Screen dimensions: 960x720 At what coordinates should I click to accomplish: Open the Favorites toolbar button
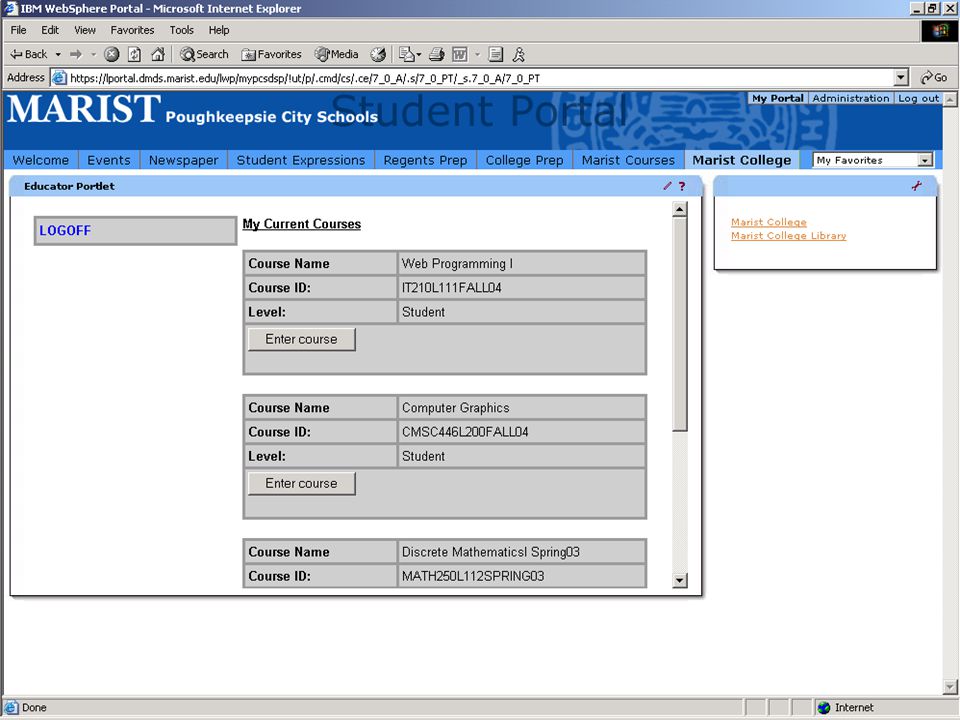click(x=271, y=54)
